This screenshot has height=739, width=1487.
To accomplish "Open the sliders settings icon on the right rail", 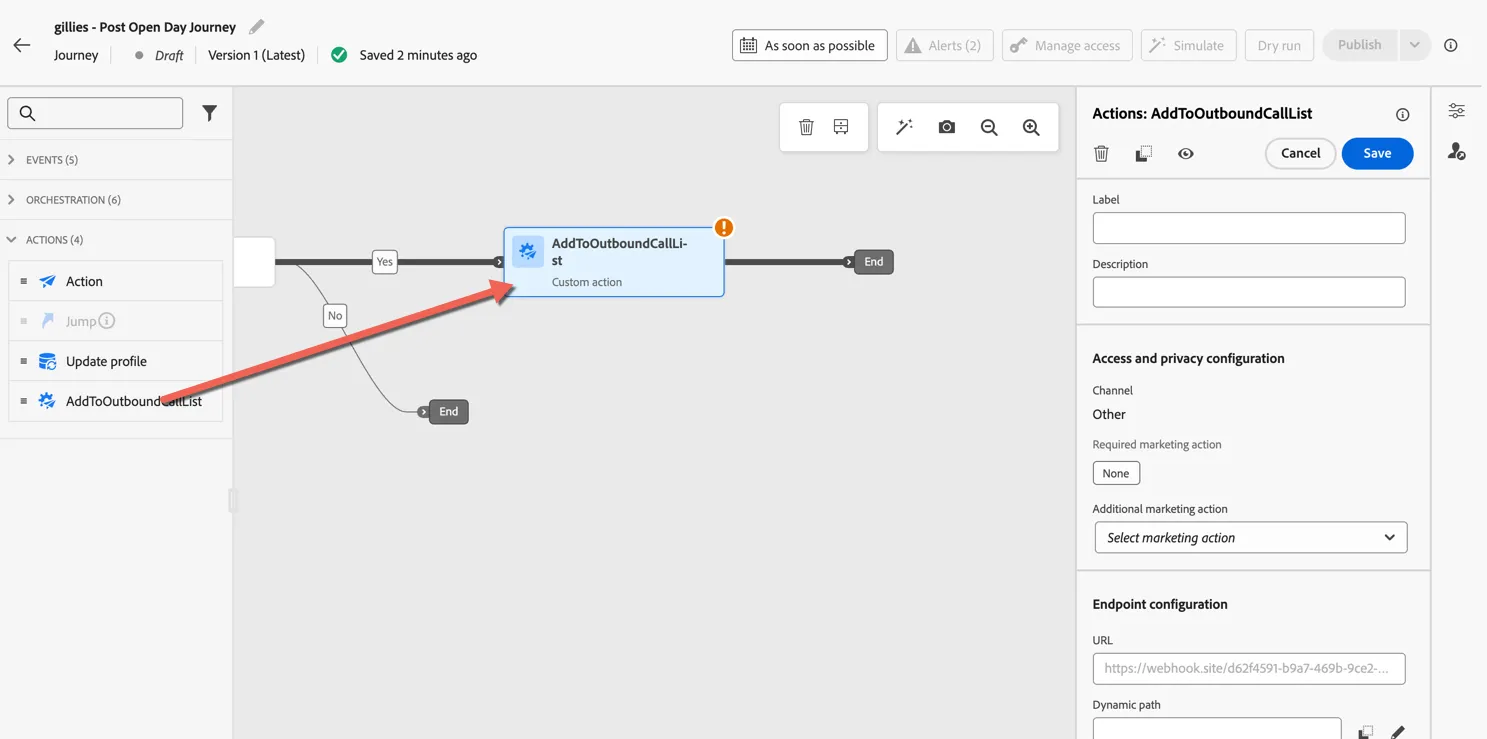I will pyautogui.click(x=1456, y=111).
